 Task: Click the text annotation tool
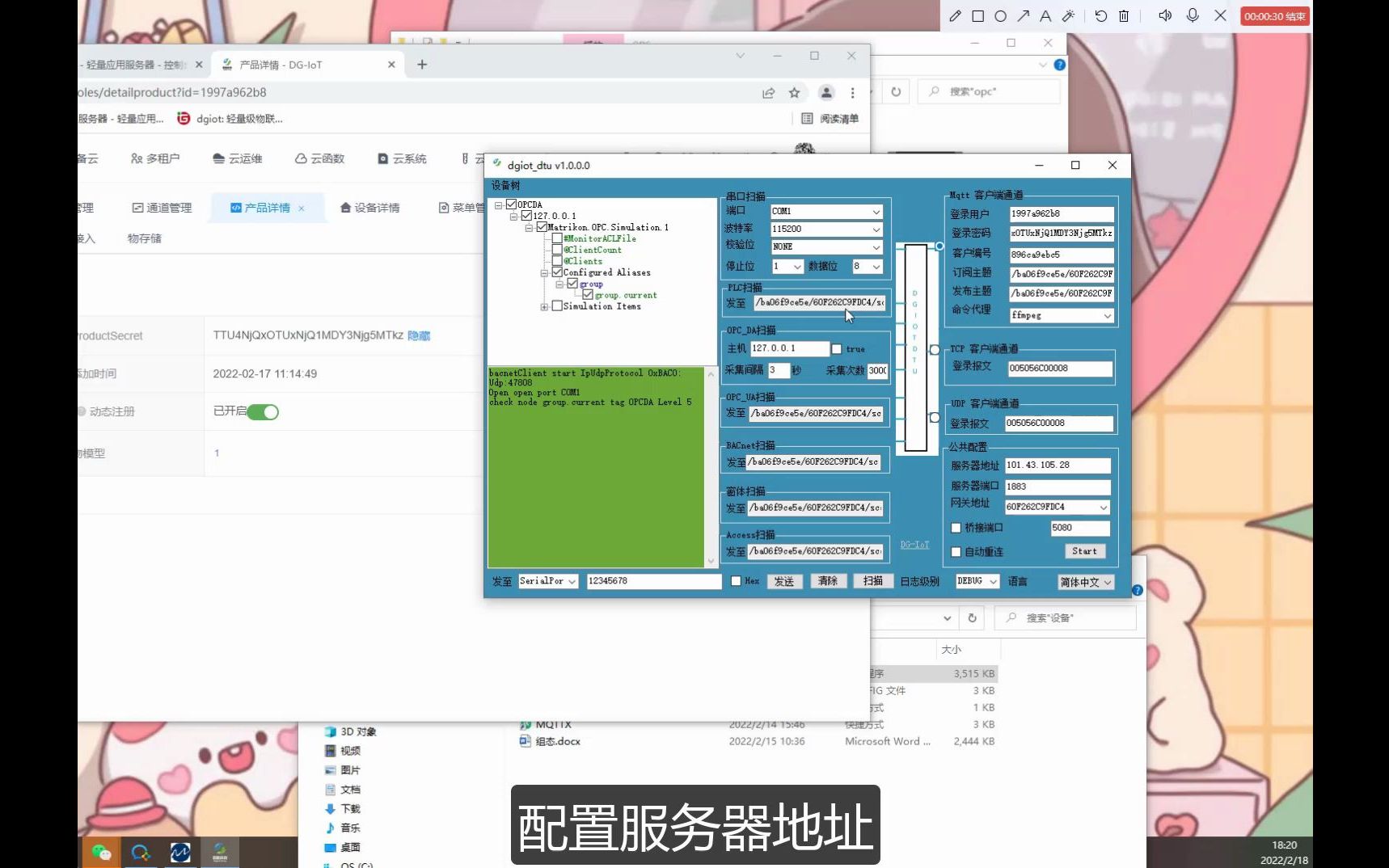pyautogui.click(x=1045, y=16)
